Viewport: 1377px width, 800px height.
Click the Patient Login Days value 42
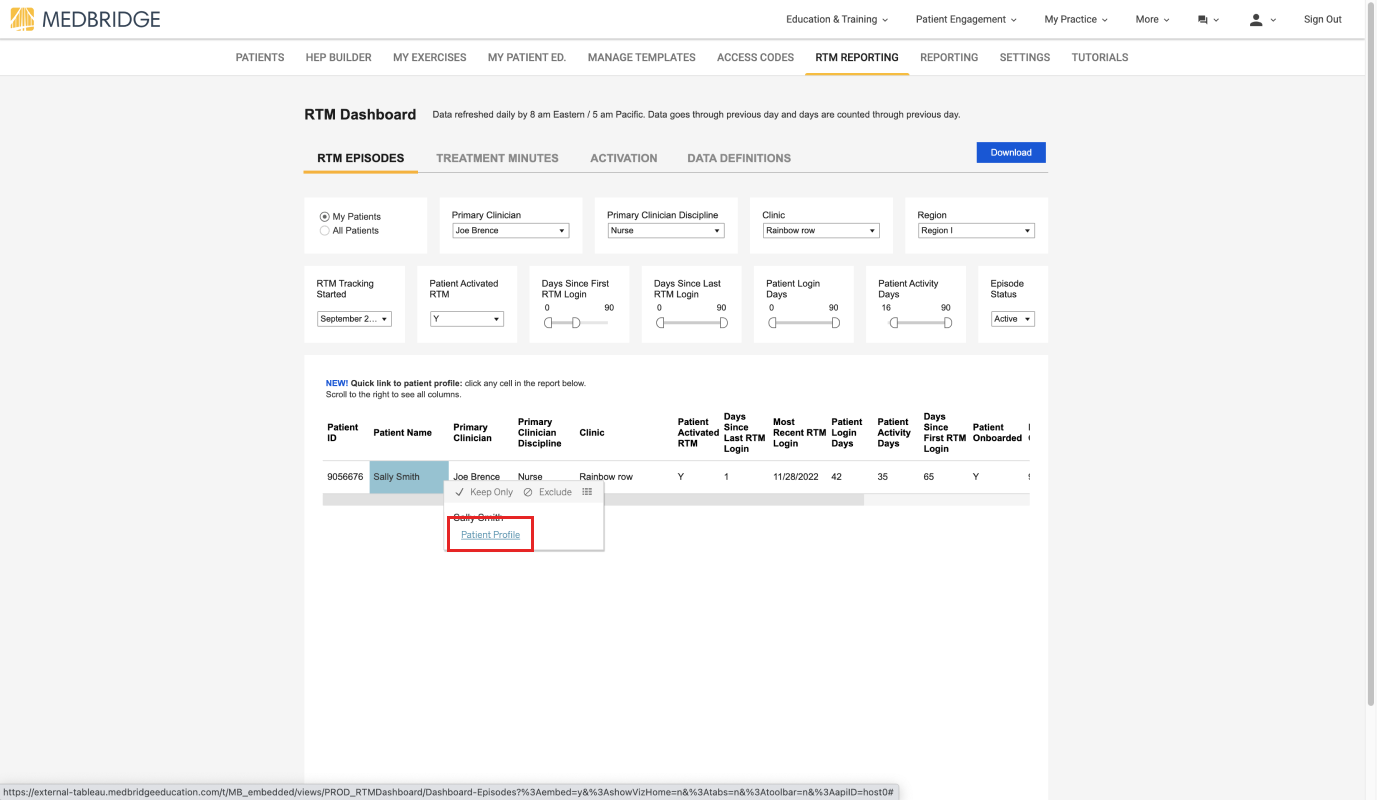point(837,477)
